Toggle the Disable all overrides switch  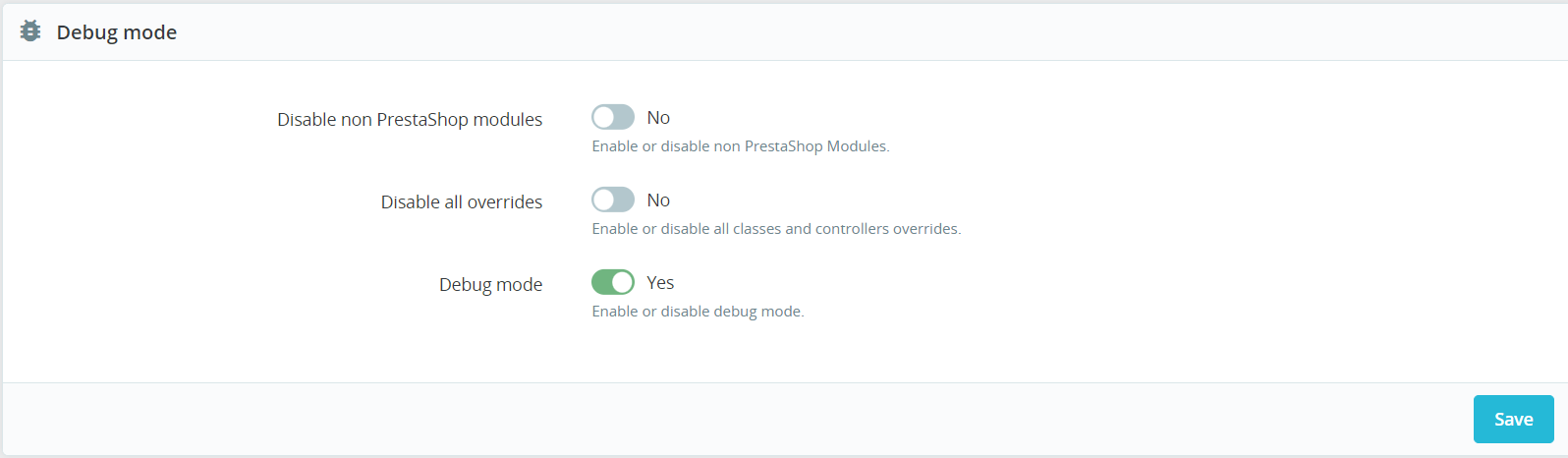[613, 200]
